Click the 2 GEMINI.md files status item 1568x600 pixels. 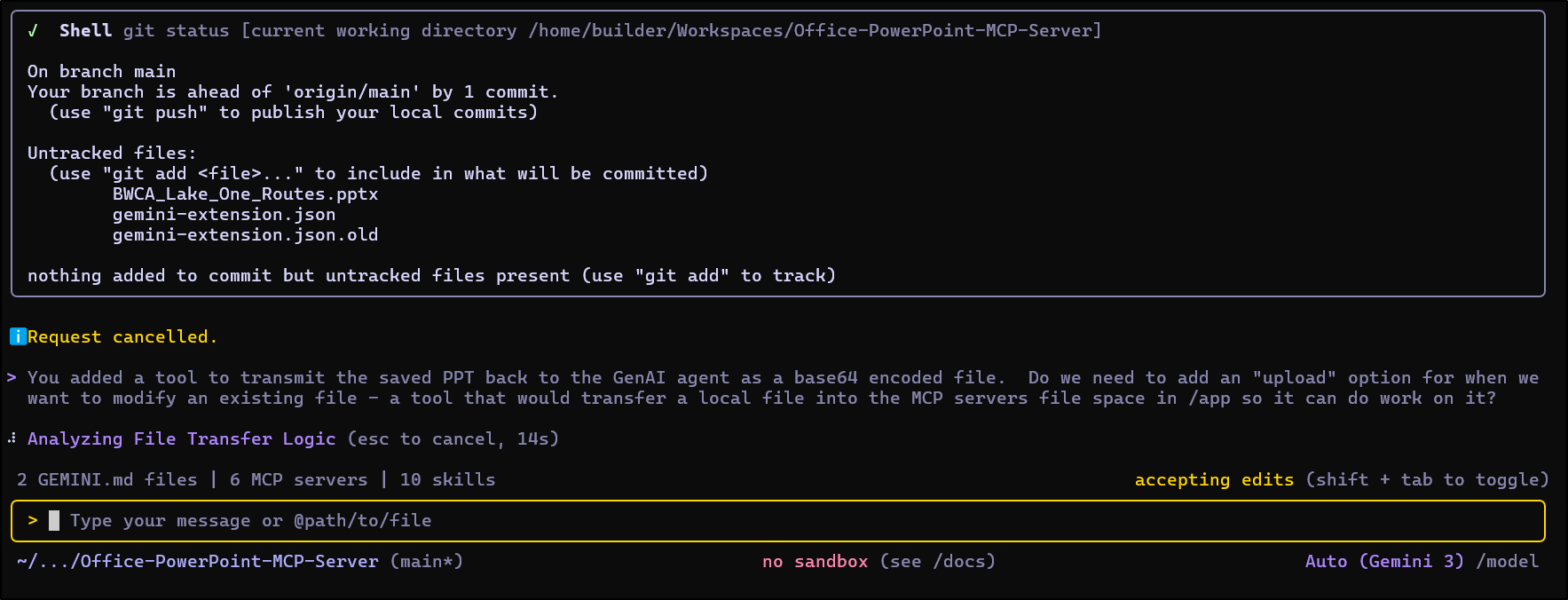click(106, 479)
